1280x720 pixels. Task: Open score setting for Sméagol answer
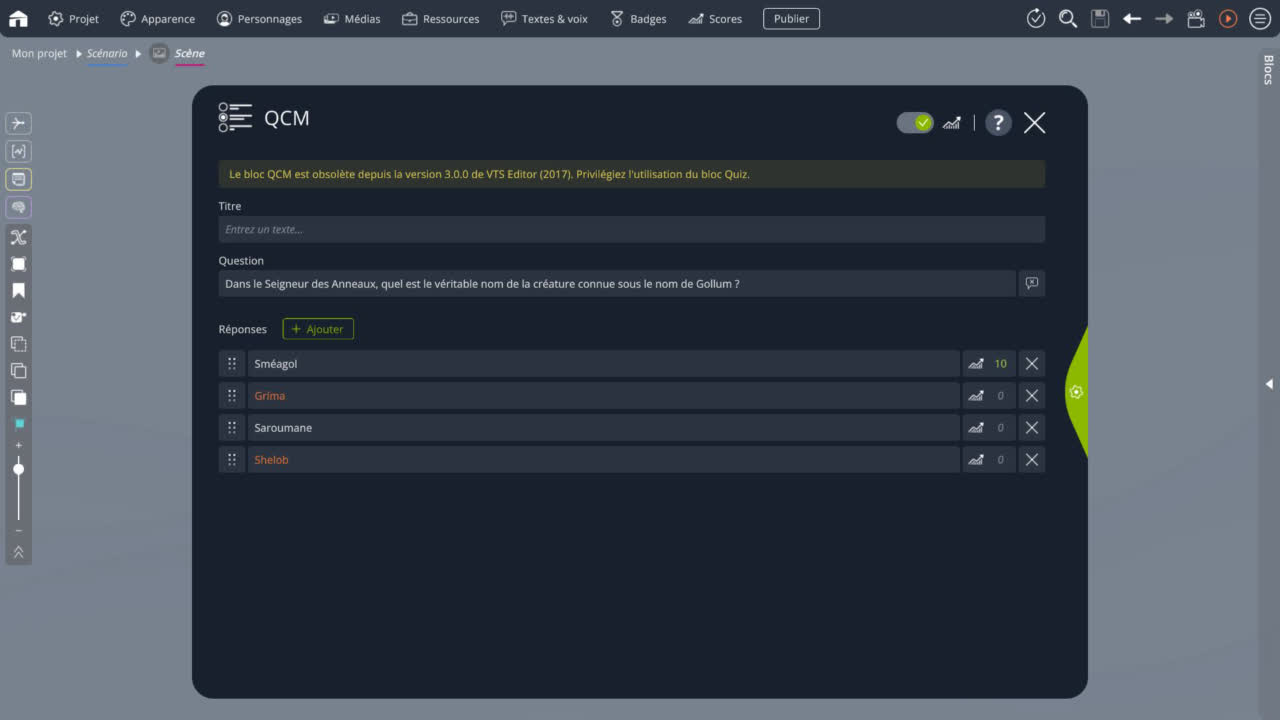pos(989,363)
